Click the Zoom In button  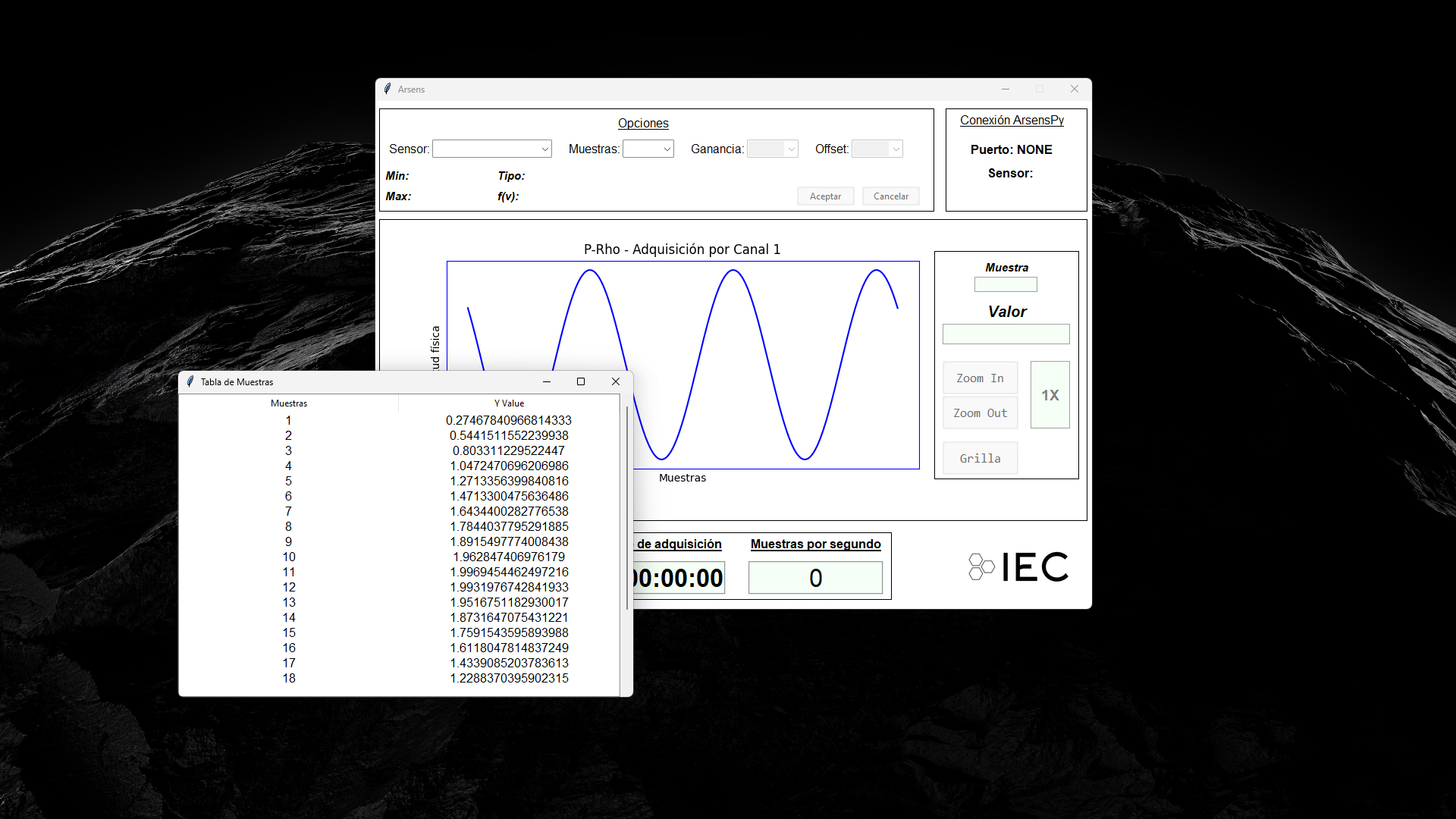[x=980, y=378]
